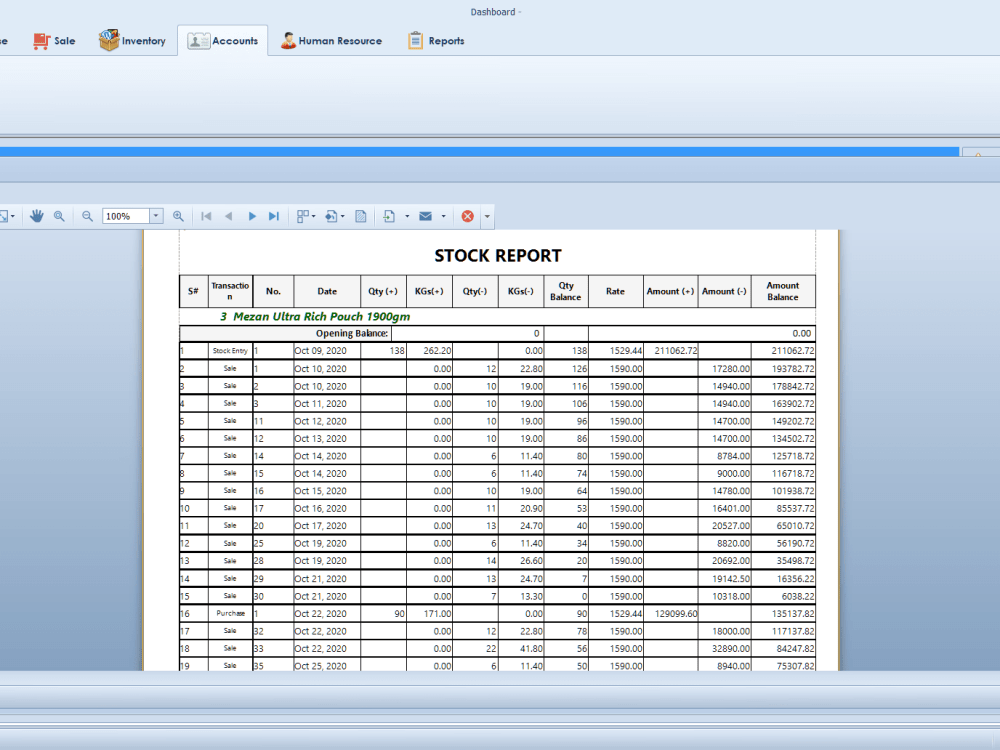Click the Inventory box icon
The height and width of the screenshot is (750, 1000).
(x=108, y=40)
